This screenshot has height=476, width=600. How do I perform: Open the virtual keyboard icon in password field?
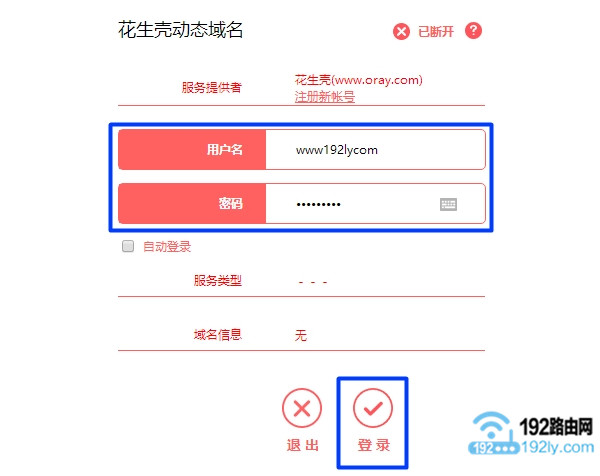tap(448, 204)
